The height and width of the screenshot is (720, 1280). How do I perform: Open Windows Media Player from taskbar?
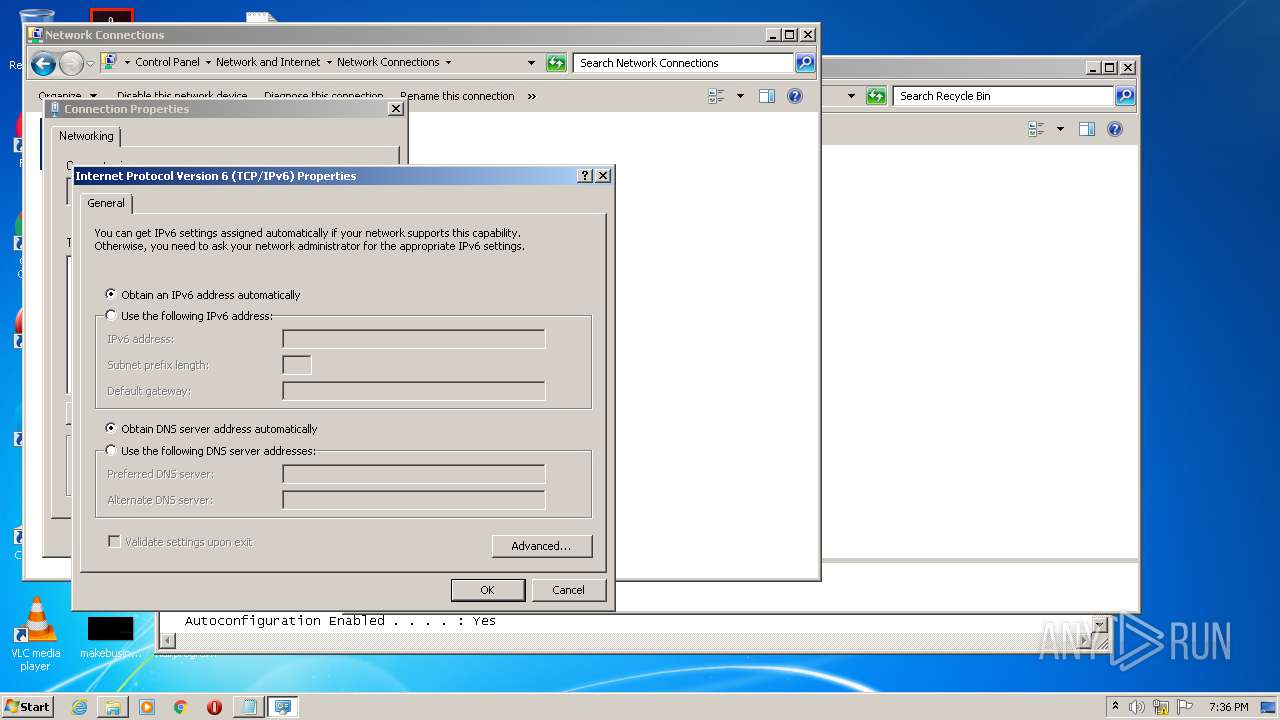147,707
